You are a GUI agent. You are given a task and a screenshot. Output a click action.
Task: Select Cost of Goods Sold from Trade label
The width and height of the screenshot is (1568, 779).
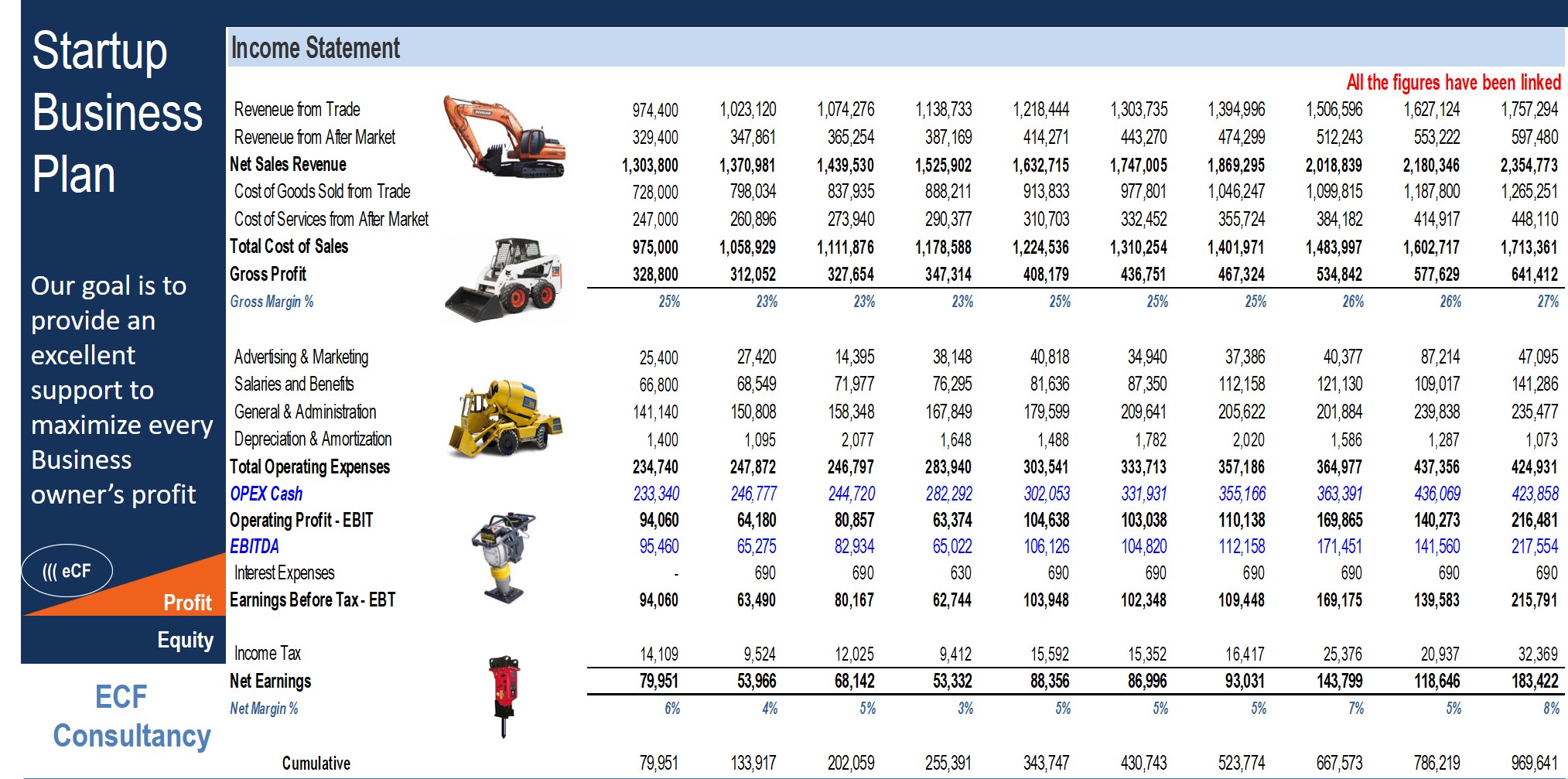click(x=323, y=191)
